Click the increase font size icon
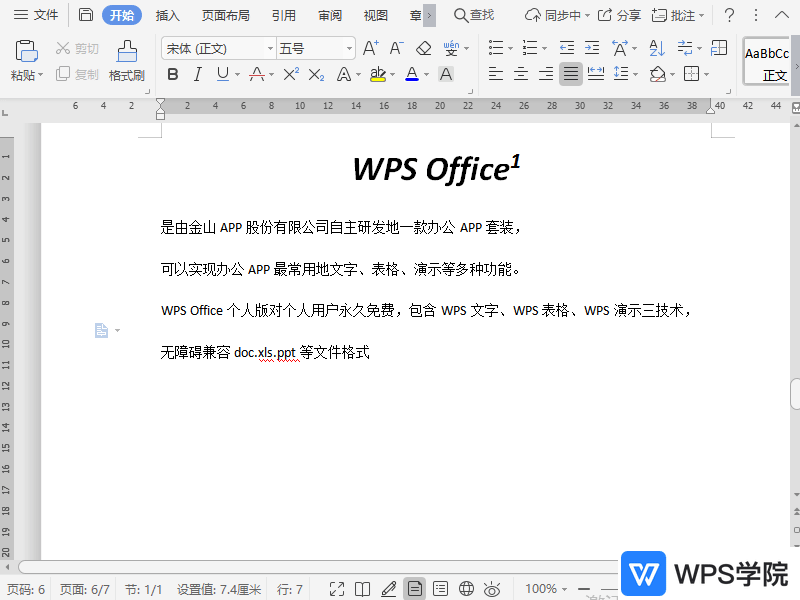The height and width of the screenshot is (600, 800). pos(370,48)
